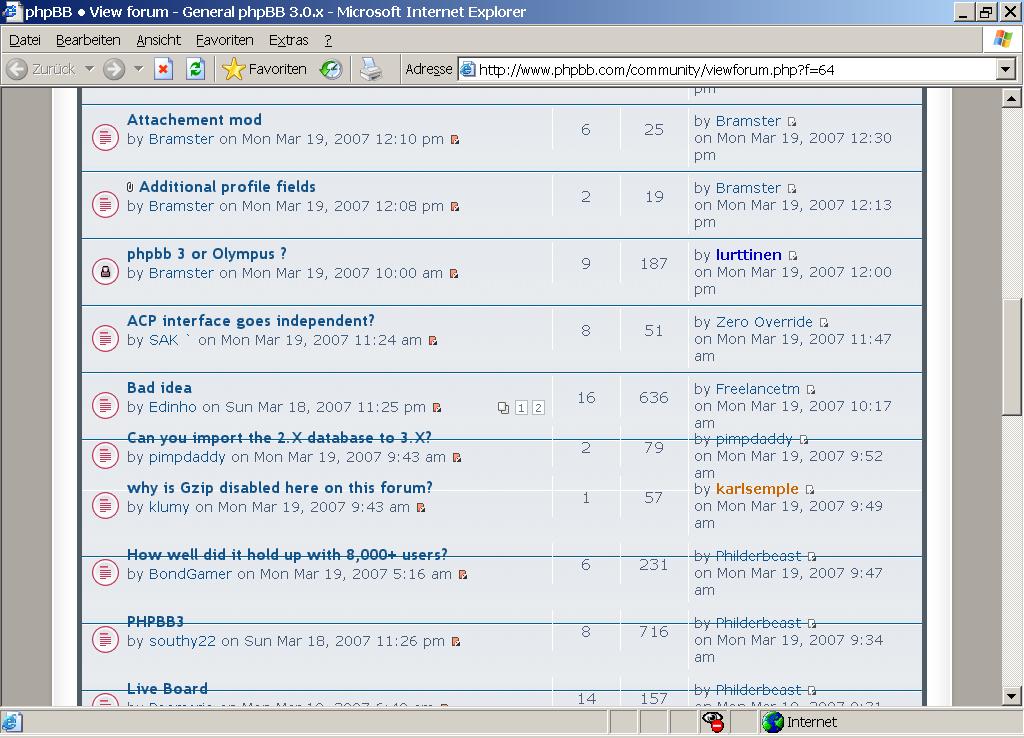Expand the address bar URL dropdown

pyautogui.click(x=1005, y=69)
